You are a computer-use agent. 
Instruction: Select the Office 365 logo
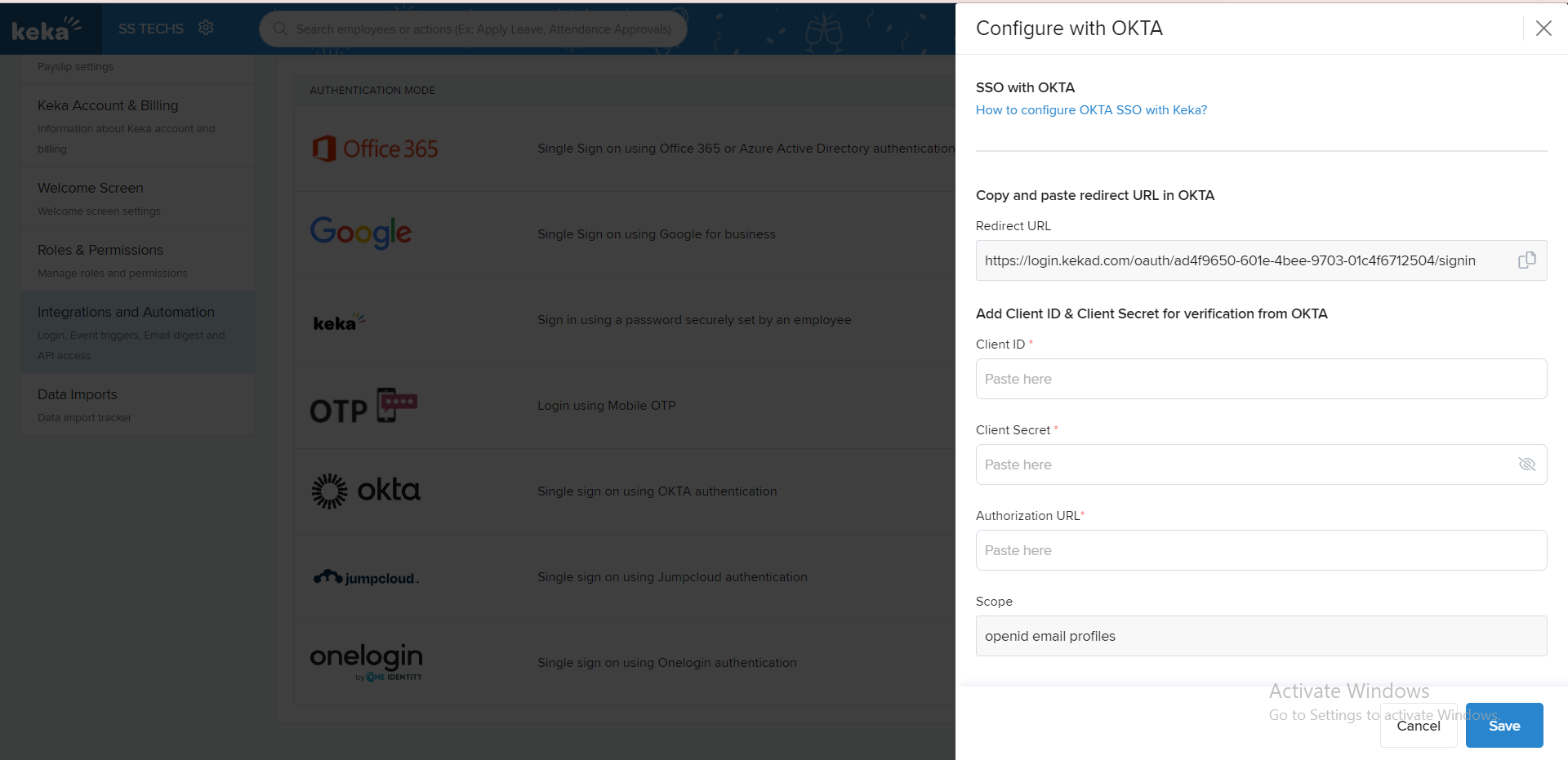coord(375,149)
